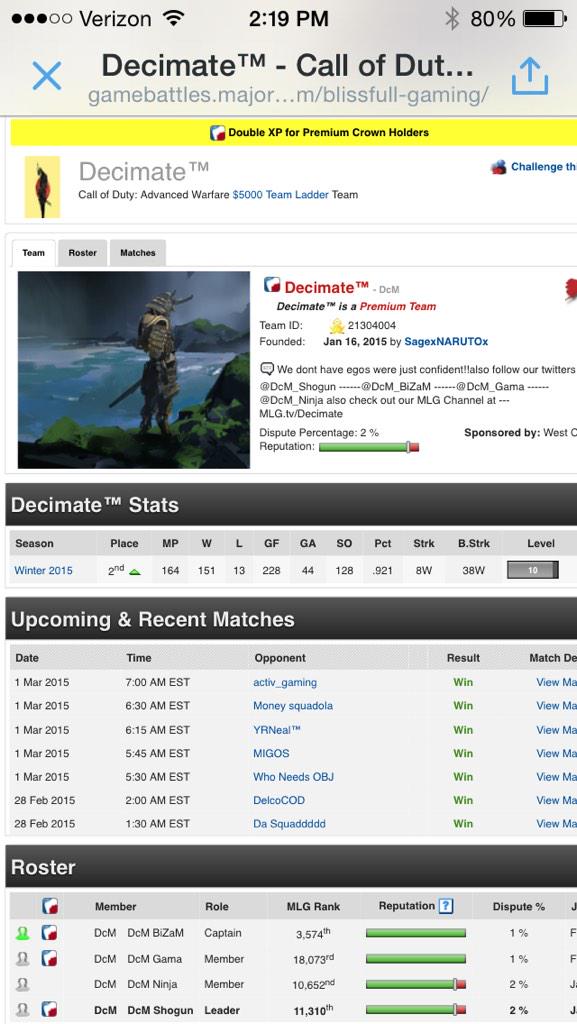
Task: Tap the gamebattles URL in the address bar
Action: click(x=288, y=95)
